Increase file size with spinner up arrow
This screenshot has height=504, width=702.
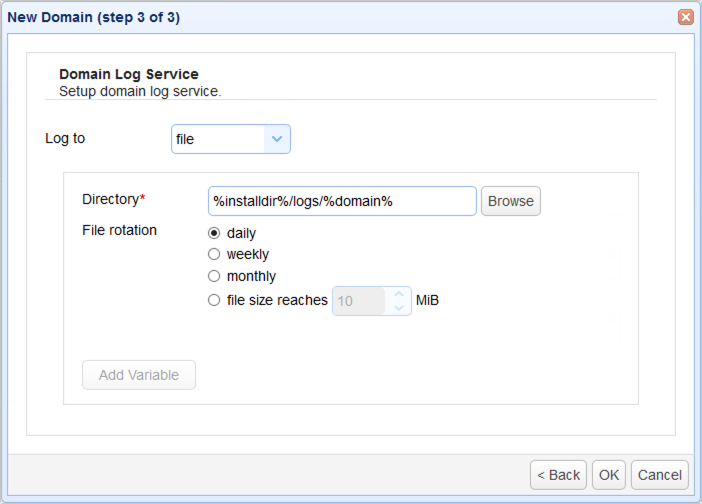[x=399, y=294]
